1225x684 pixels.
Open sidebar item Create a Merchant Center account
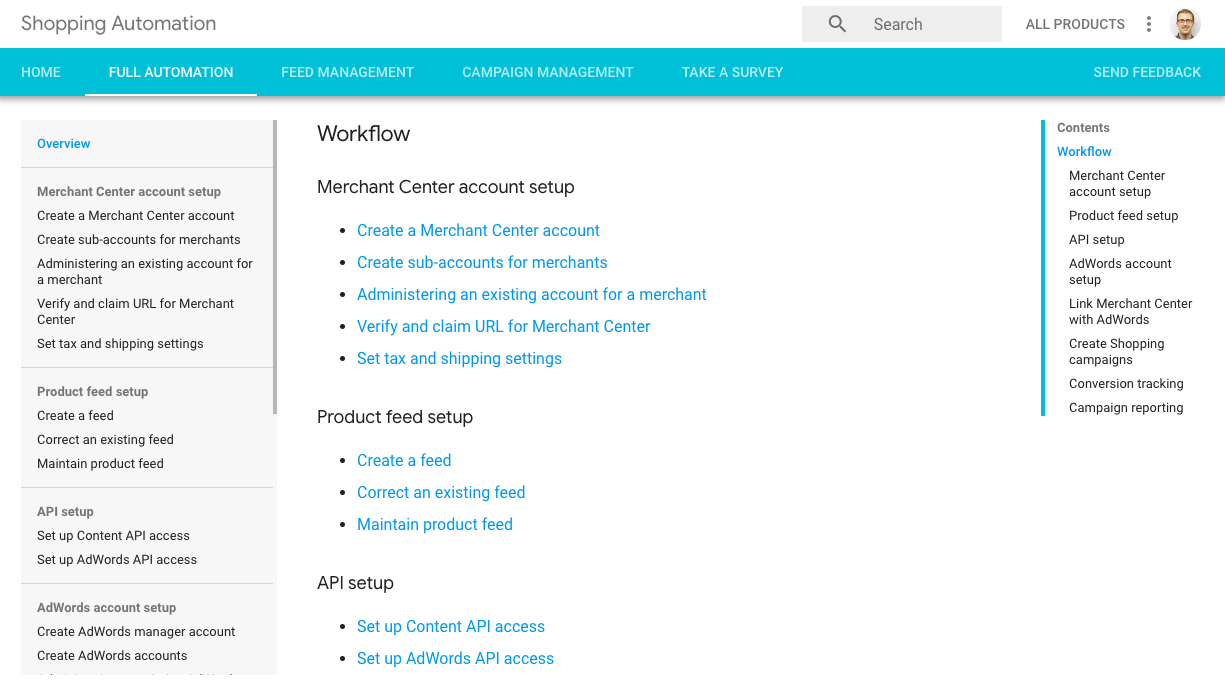click(136, 216)
